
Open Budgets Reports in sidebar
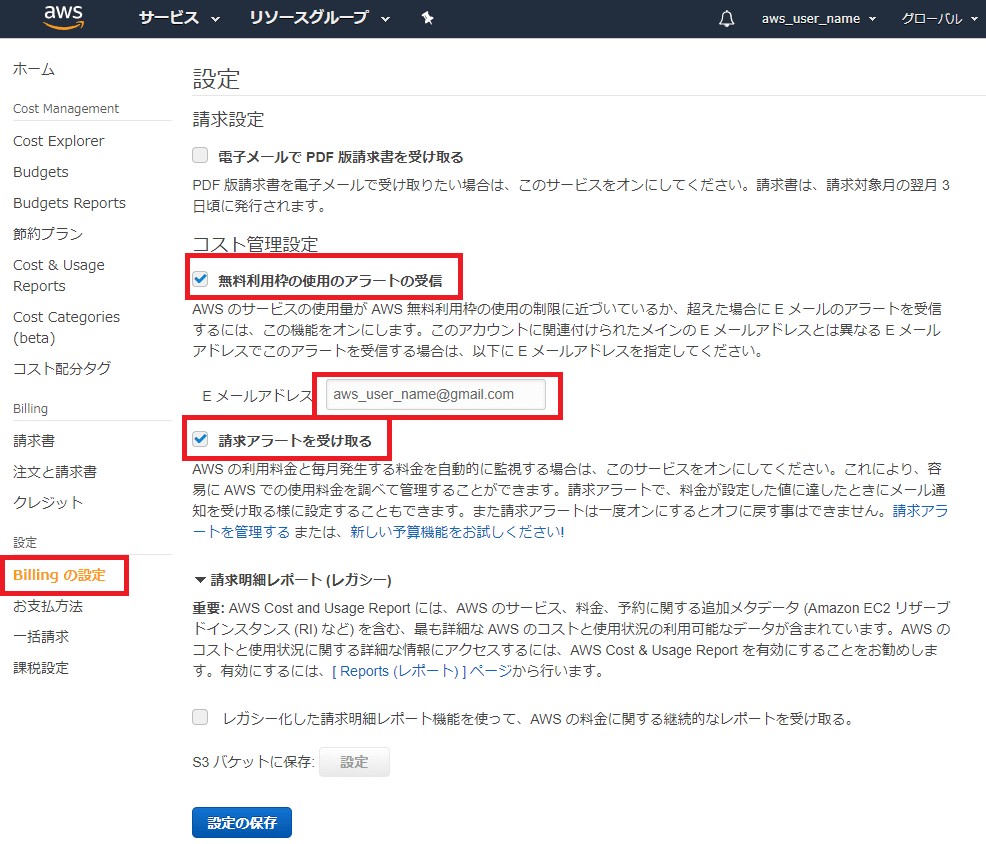(x=70, y=203)
